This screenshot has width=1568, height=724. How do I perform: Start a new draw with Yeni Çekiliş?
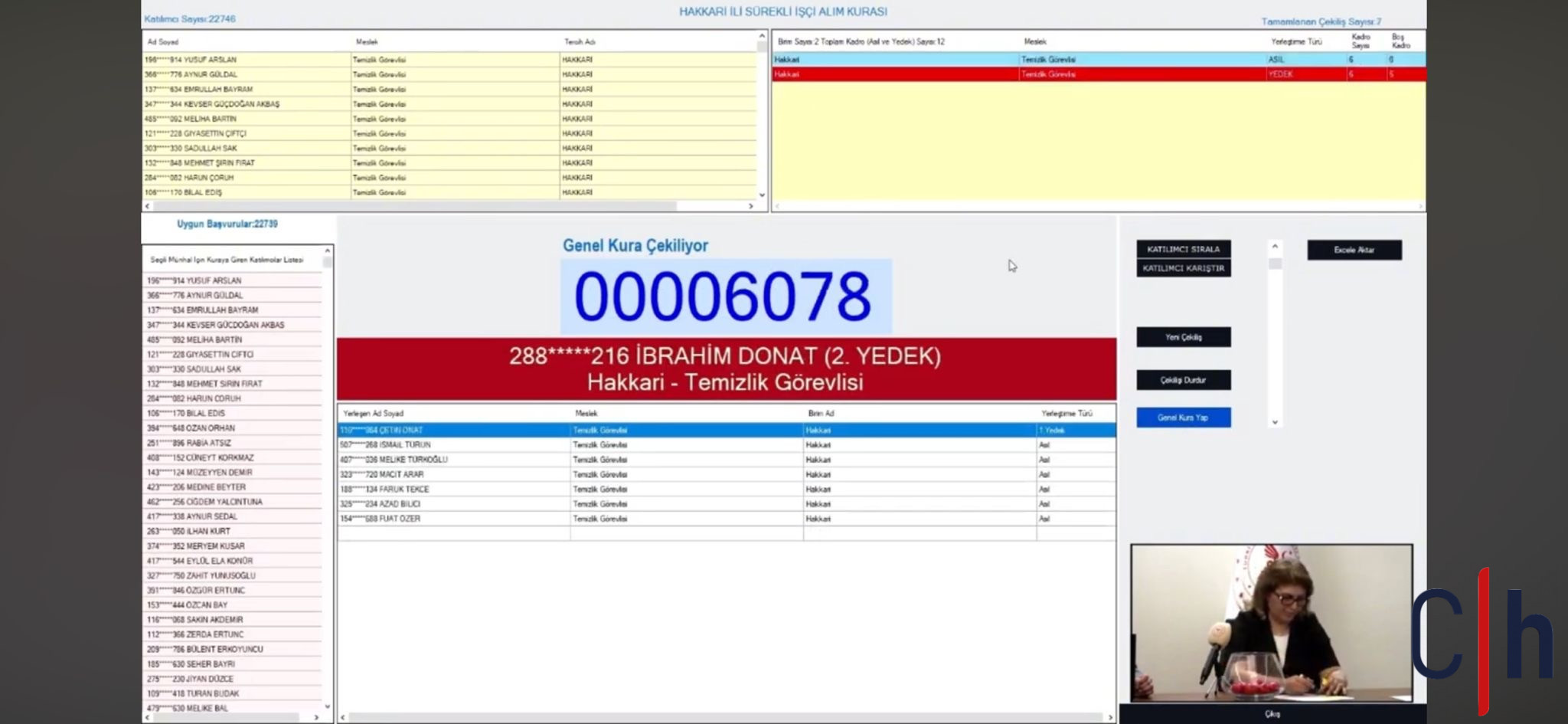coord(1183,337)
